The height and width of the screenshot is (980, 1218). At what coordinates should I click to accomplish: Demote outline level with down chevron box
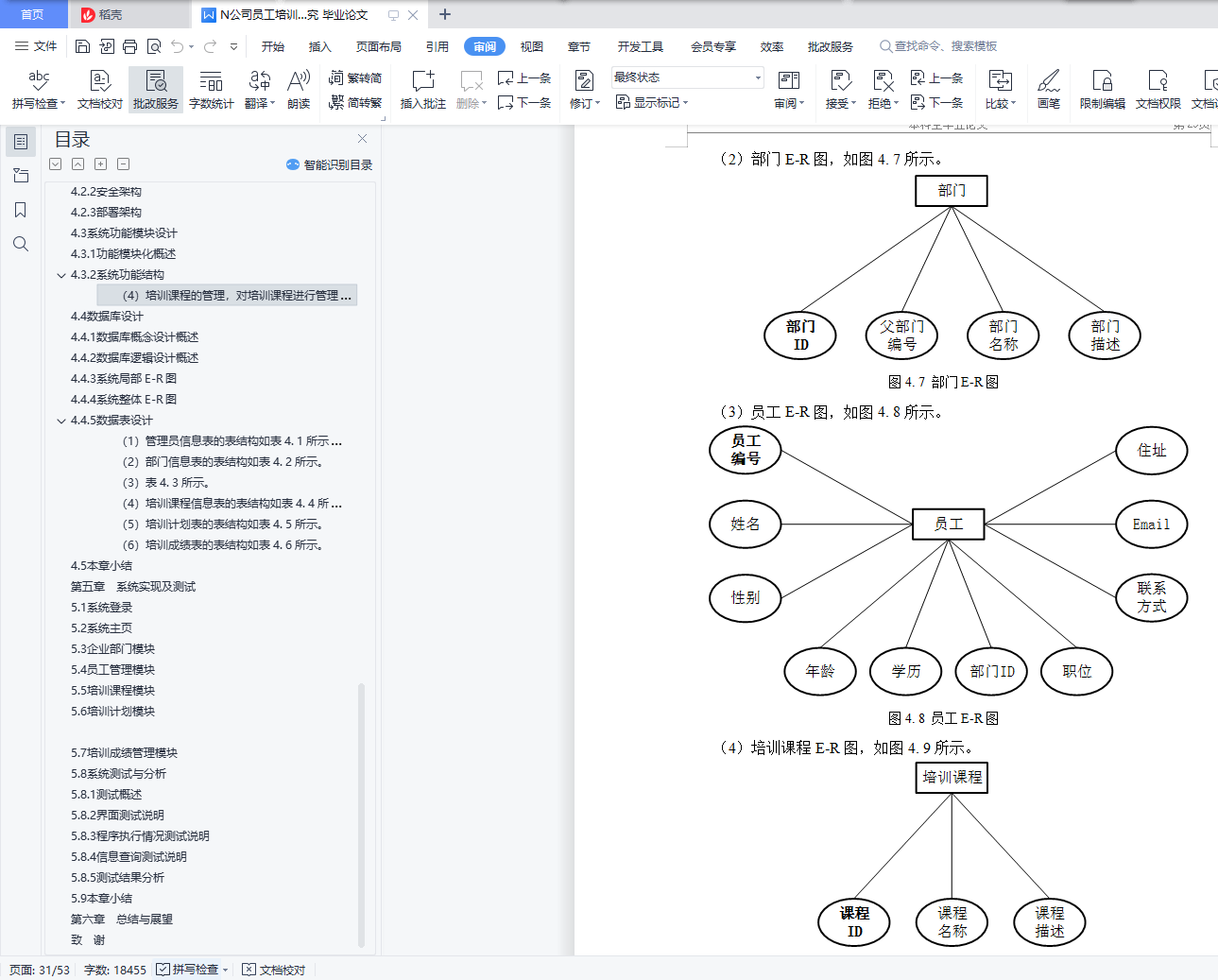[55, 164]
